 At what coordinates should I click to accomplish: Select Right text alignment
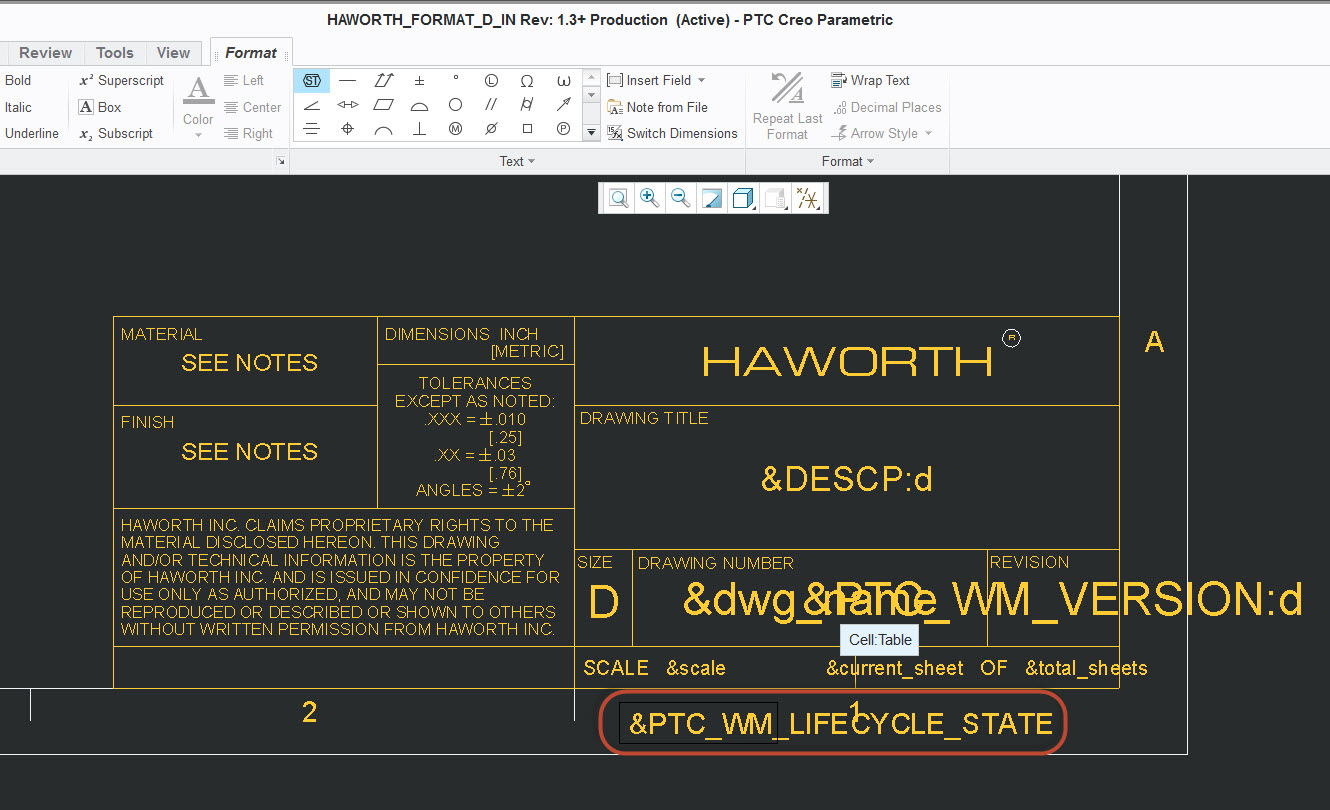click(247, 133)
